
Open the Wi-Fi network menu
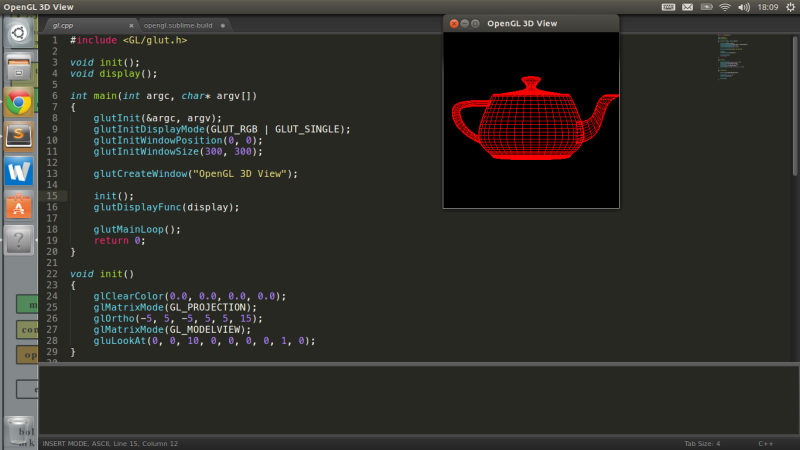pyautogui.click(x=724, y=7)
